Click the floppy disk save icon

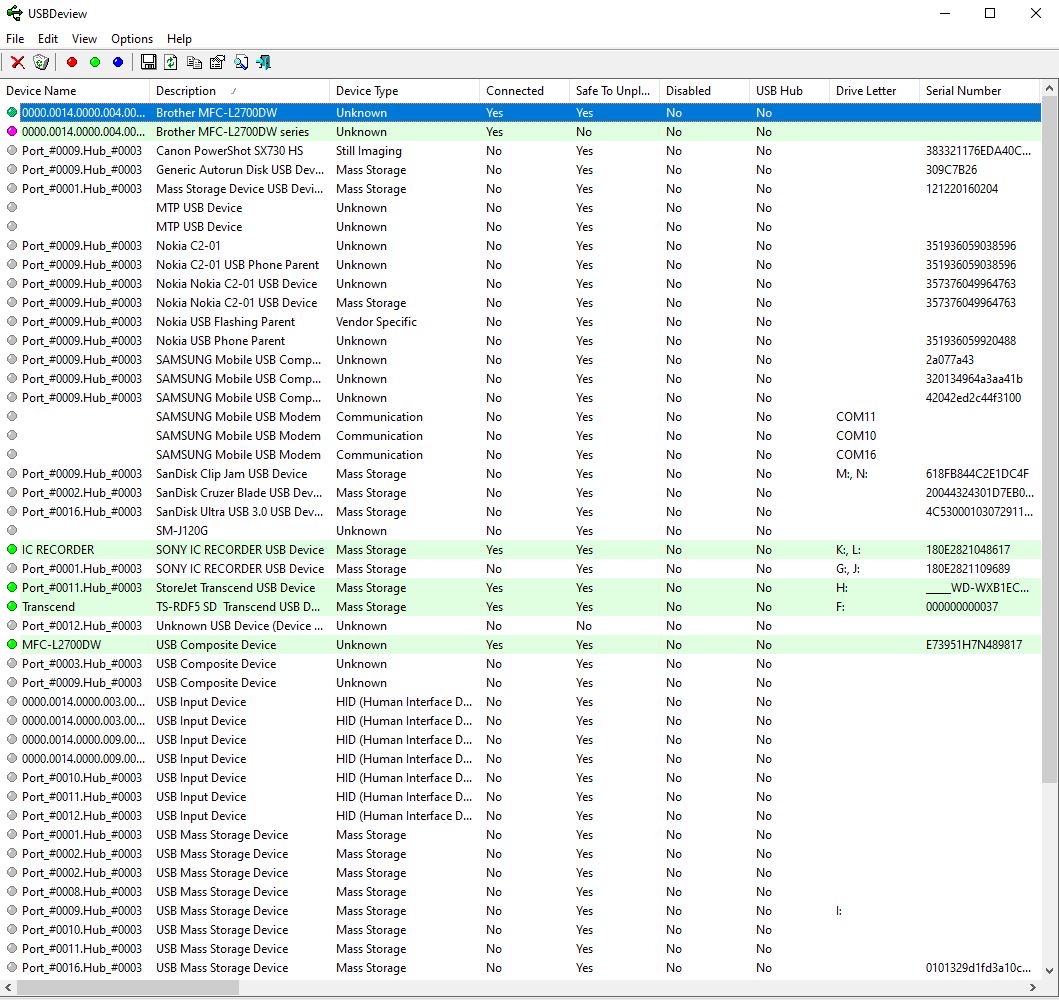tap(148, 62)
